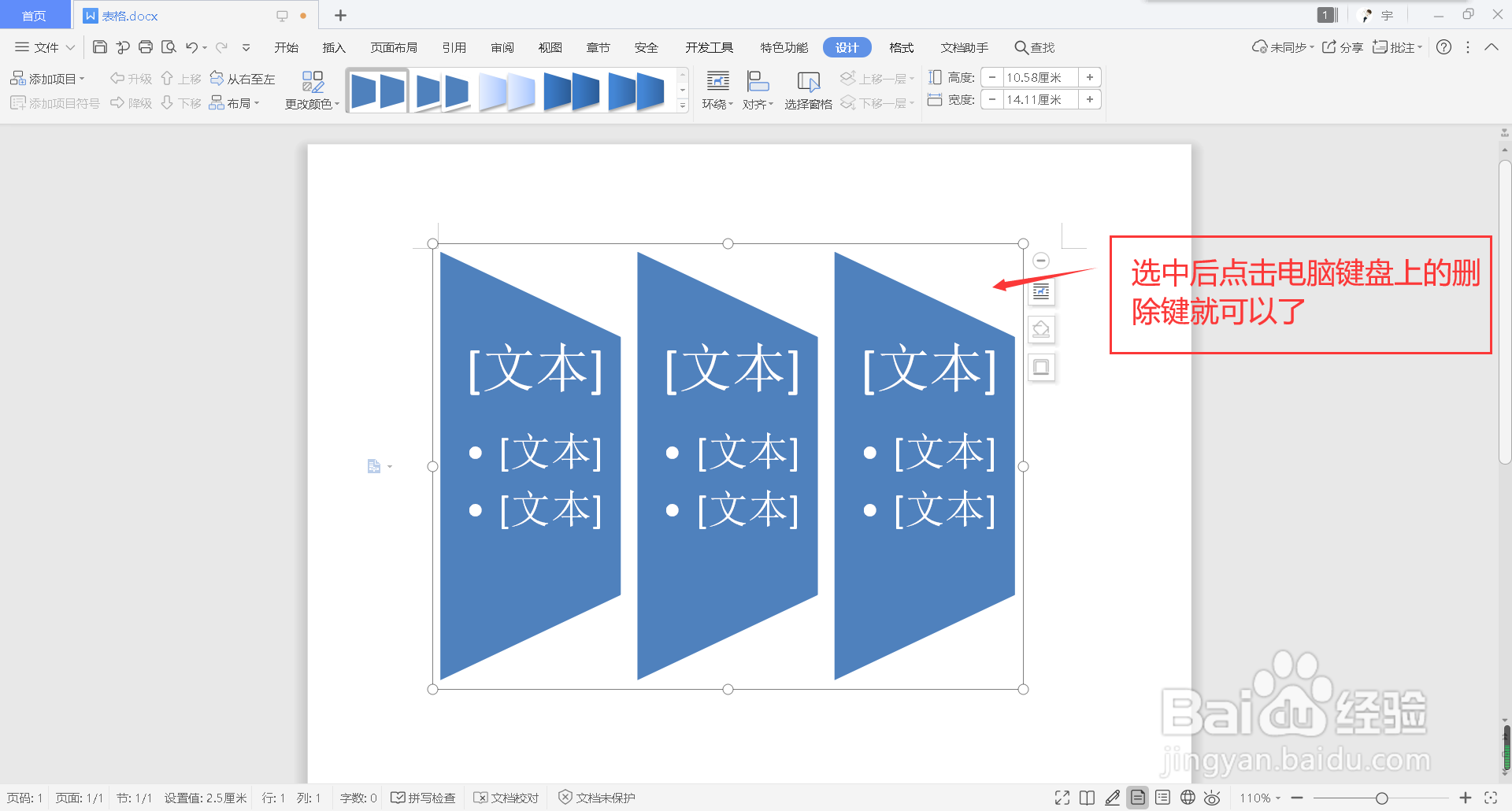Select the fourth dark blue SmartArt style
This screenshot has width=1512, height=811.
[571, 91]
